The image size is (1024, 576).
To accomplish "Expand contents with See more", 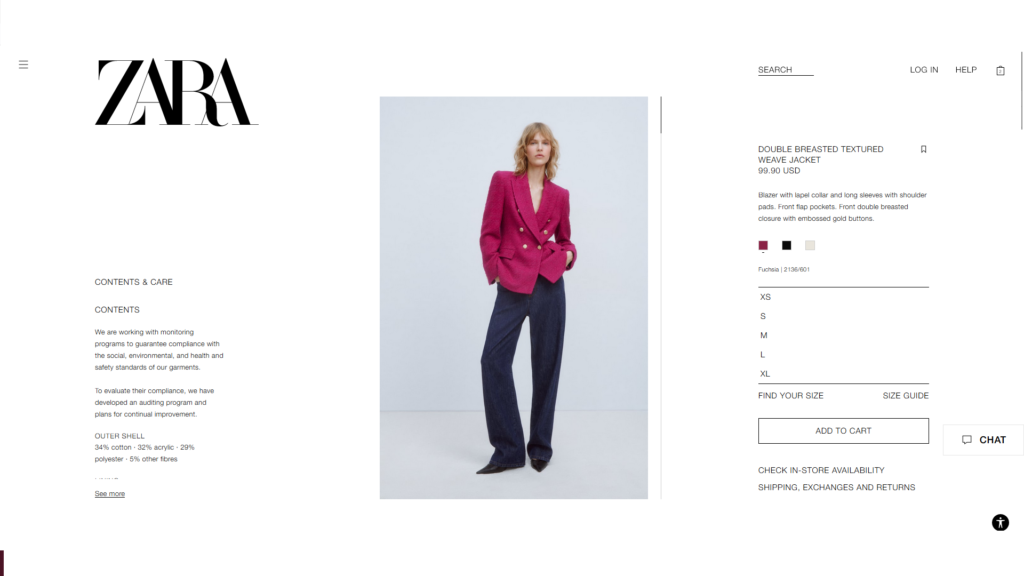I will pyautogui.click(x=110, y=494).
